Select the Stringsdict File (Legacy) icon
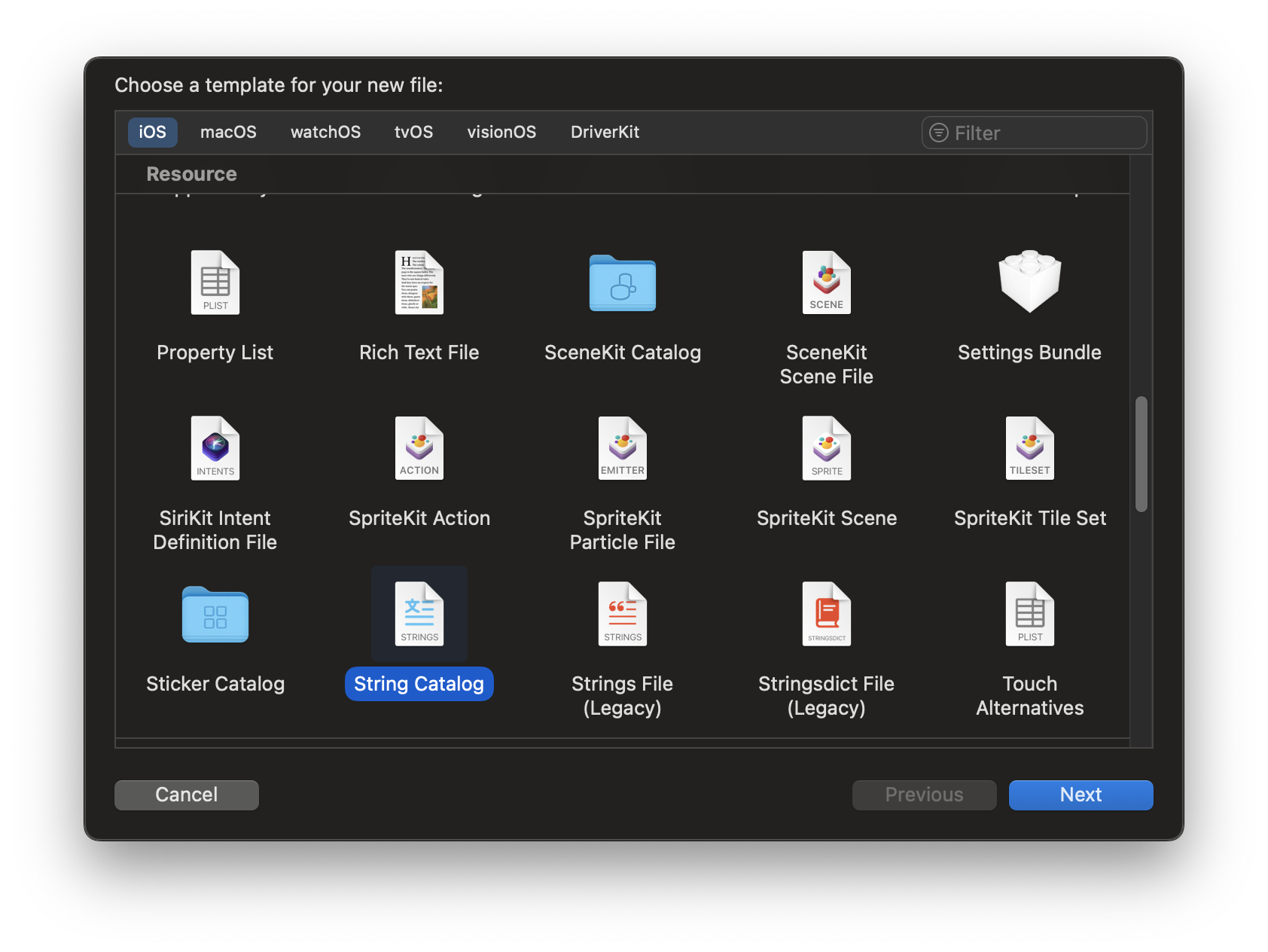This screenshot has width=1268, height=952. click(827, 614)
